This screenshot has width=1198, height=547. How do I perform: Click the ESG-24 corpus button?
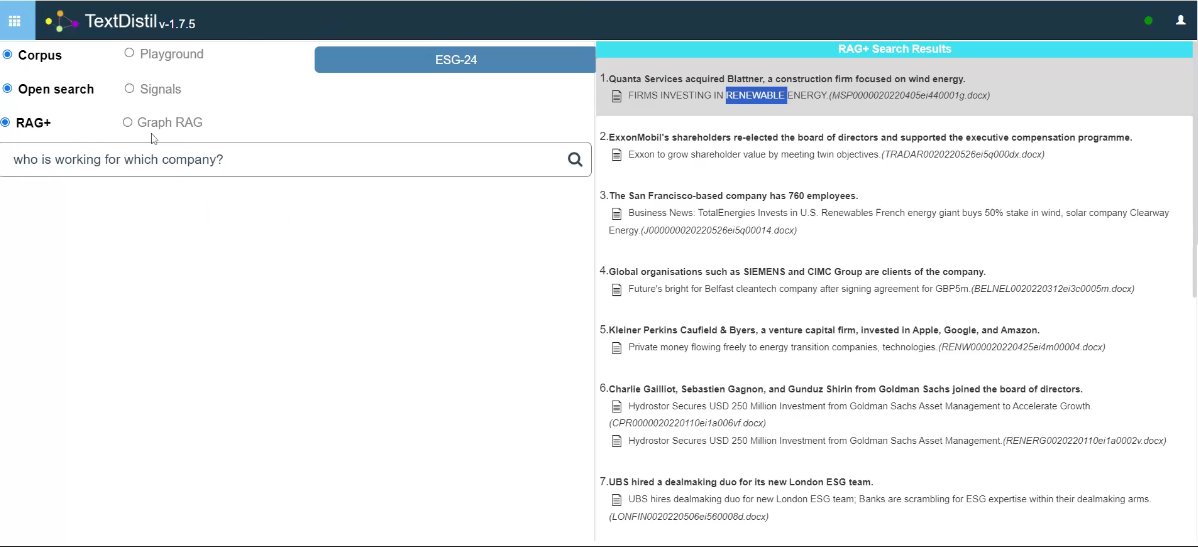pyautogui.click(x=455, y=60)
